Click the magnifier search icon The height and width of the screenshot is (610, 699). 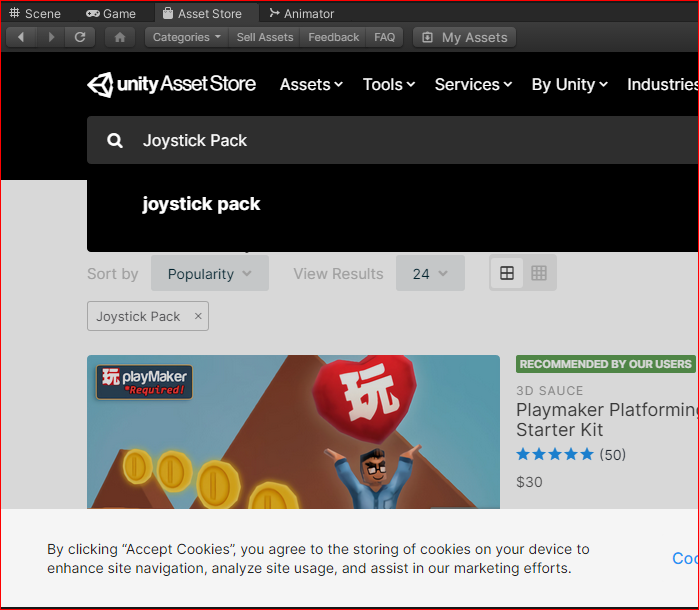(x=115, y=140)
